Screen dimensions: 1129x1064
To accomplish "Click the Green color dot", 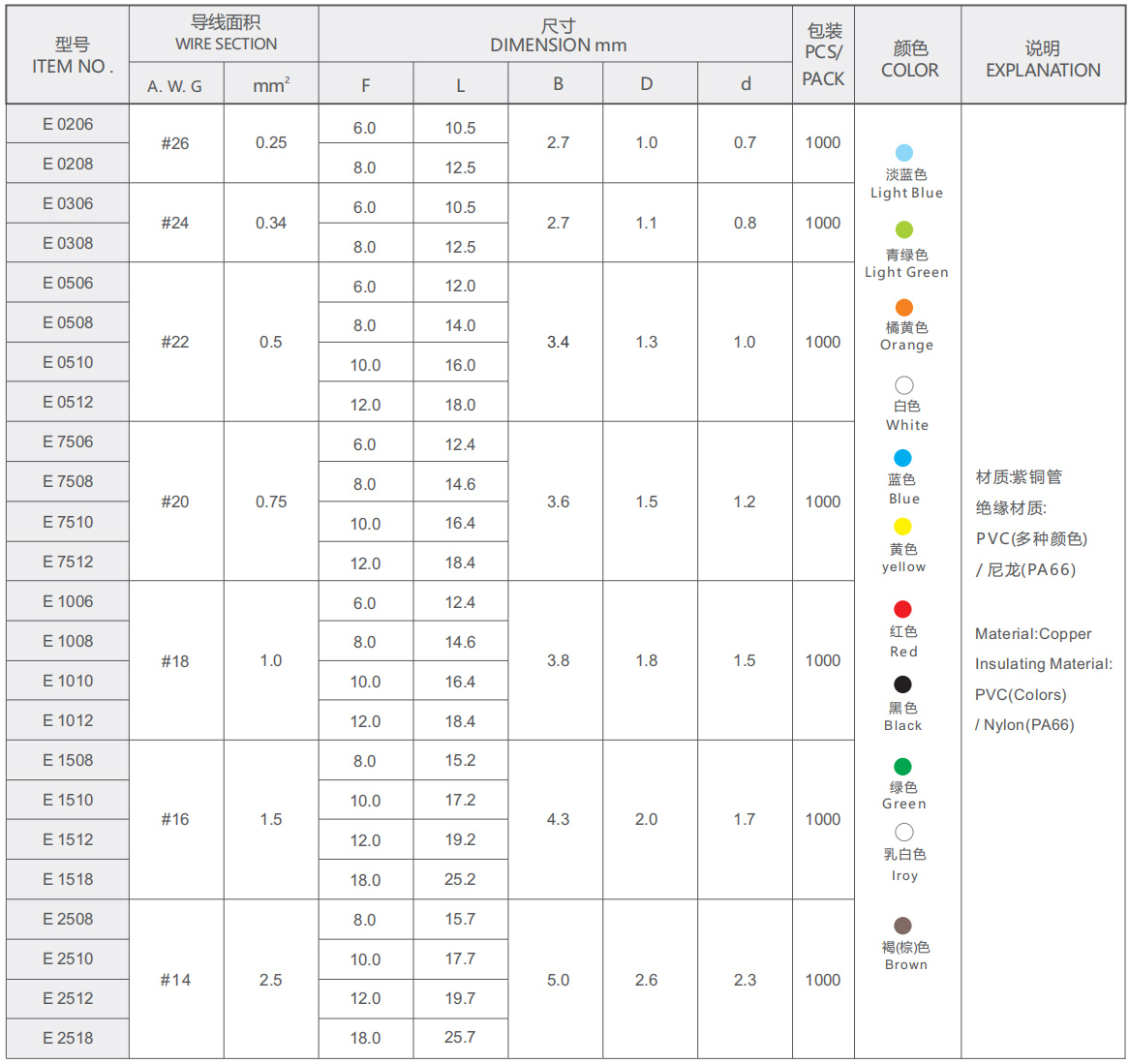I will point(902,766).
